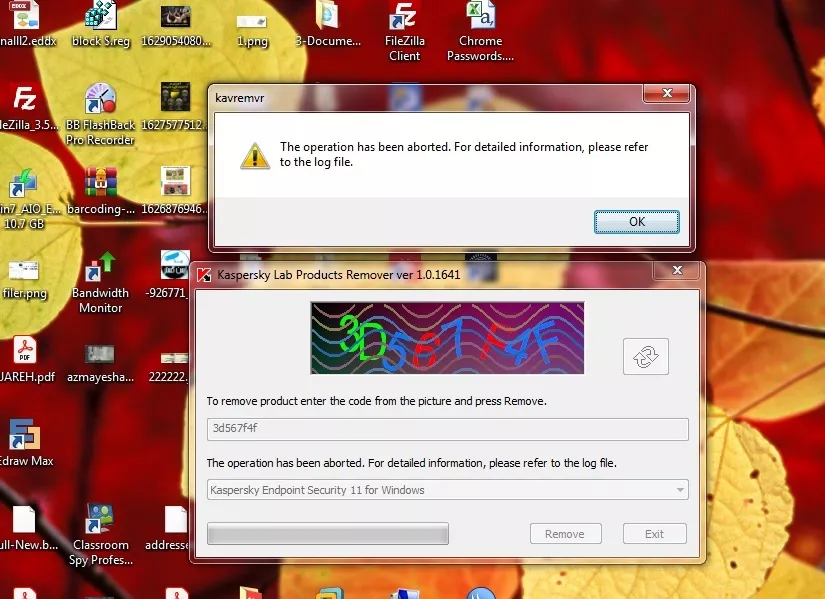Click OK in the kavremvr dialog
Screen dimensions: 825x599
(x=637, y=222)
